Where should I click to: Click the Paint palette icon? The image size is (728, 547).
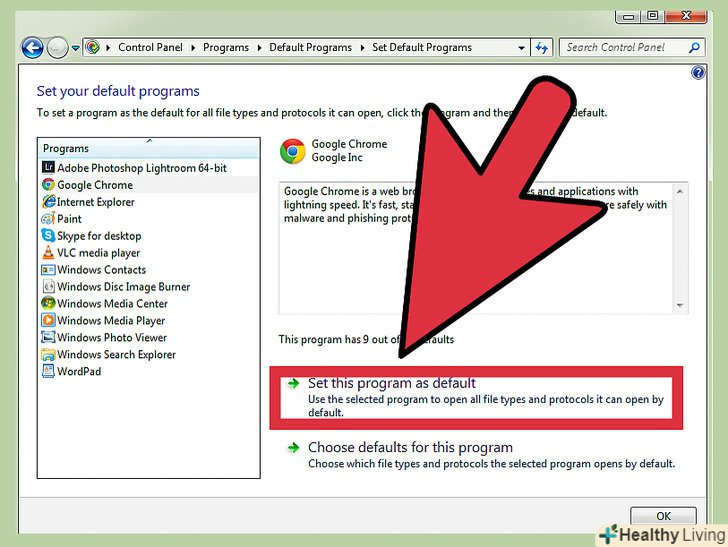tap(48, 218)
